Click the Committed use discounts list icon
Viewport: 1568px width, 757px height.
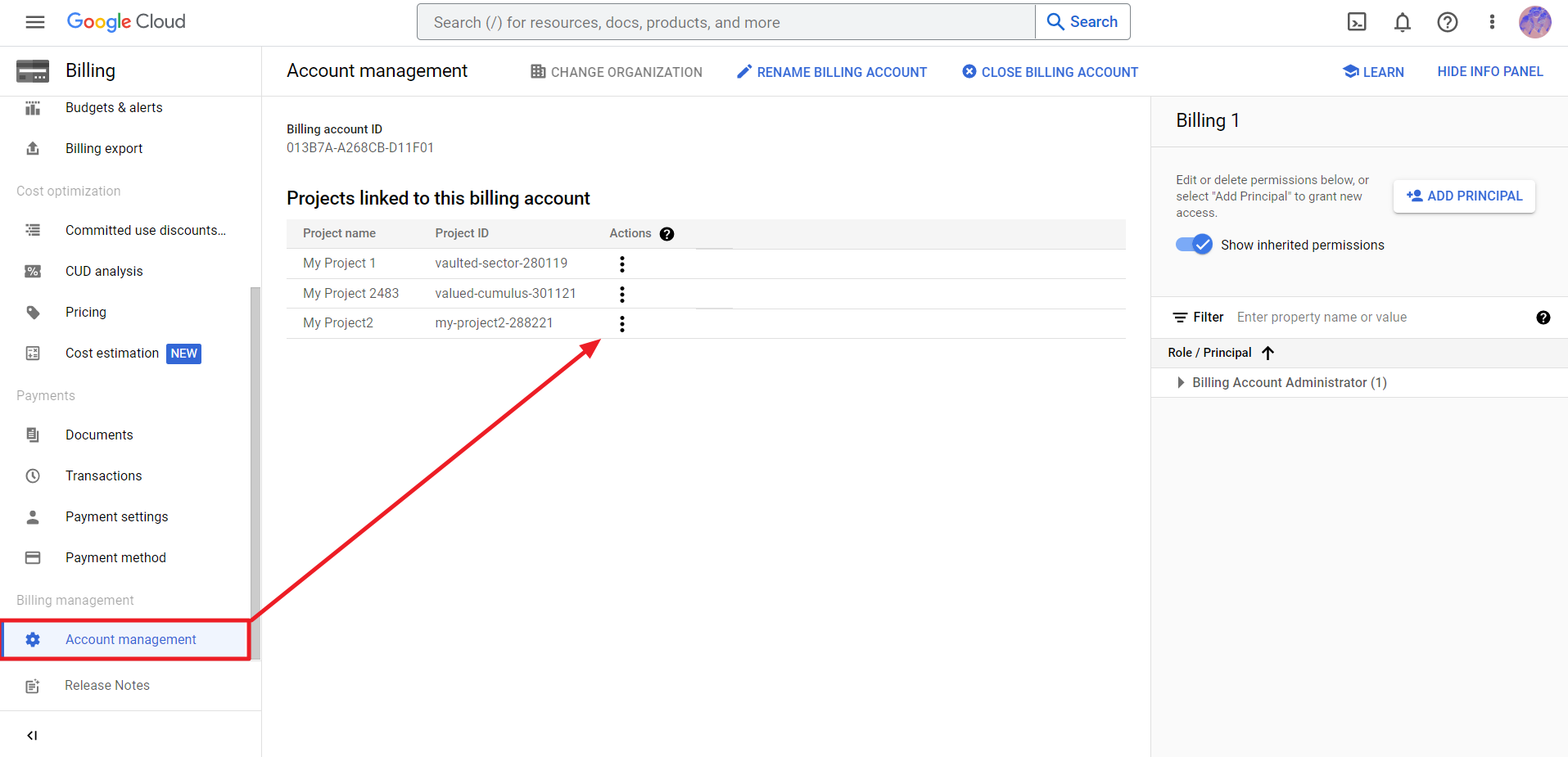coord(33,230)
